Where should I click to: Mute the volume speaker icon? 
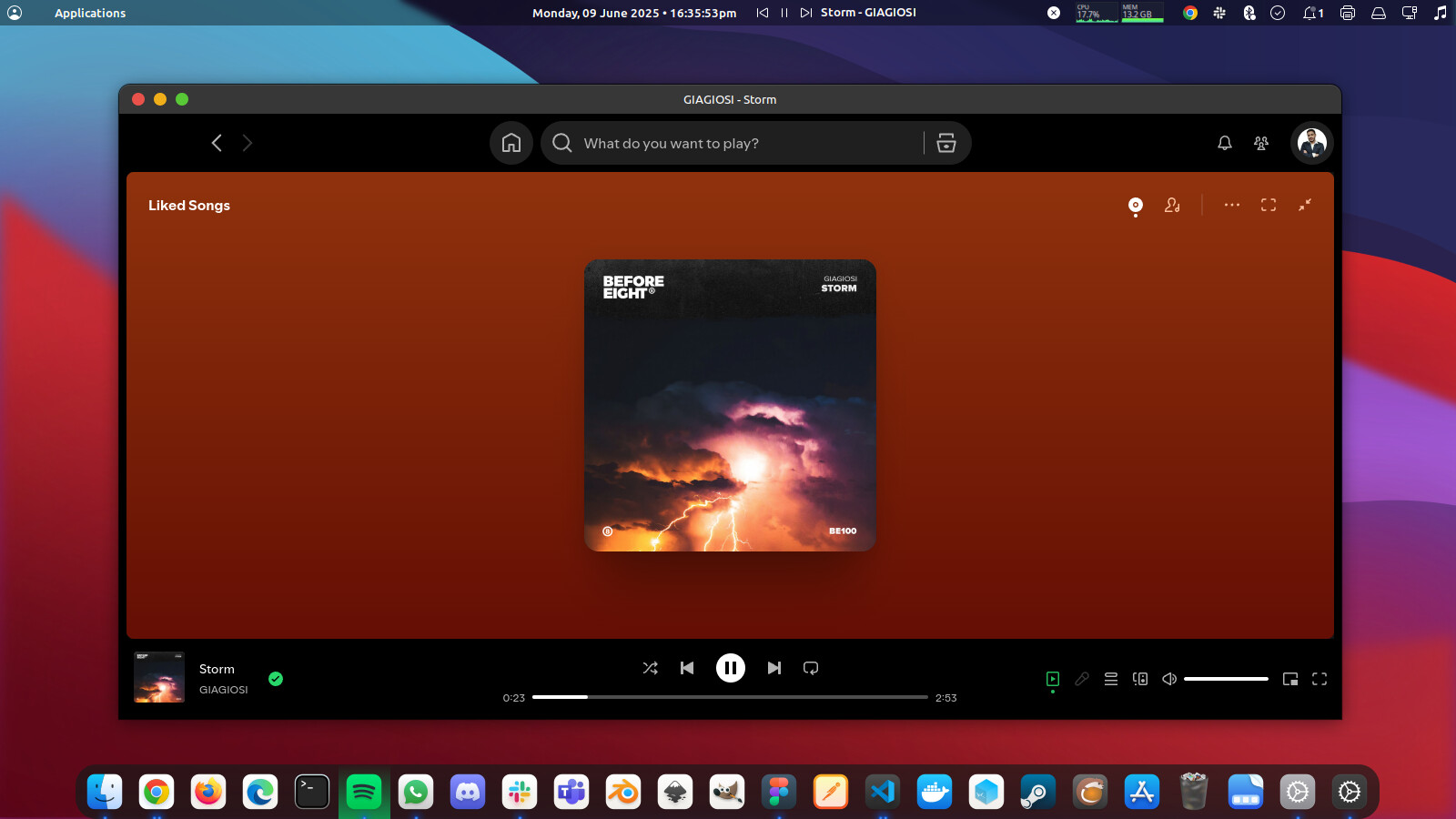click(1169, 679)
